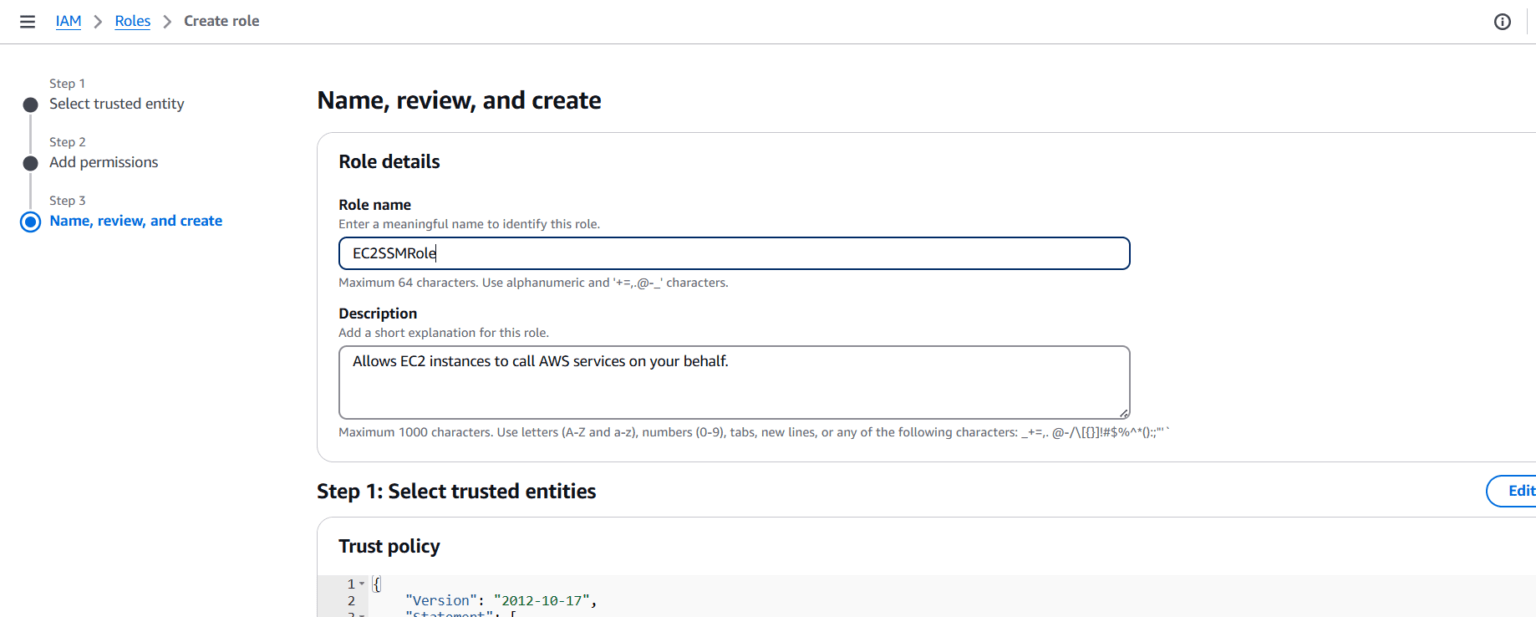Click the "Name, review, and create" page heading
The height and width of the screenshot is (617, 1536).
coord(459,100)
